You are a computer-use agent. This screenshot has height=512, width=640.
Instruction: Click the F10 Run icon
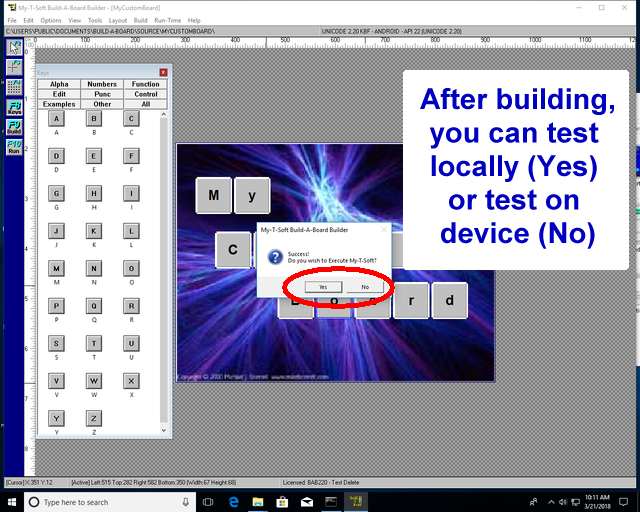click(x=14, y=148)
